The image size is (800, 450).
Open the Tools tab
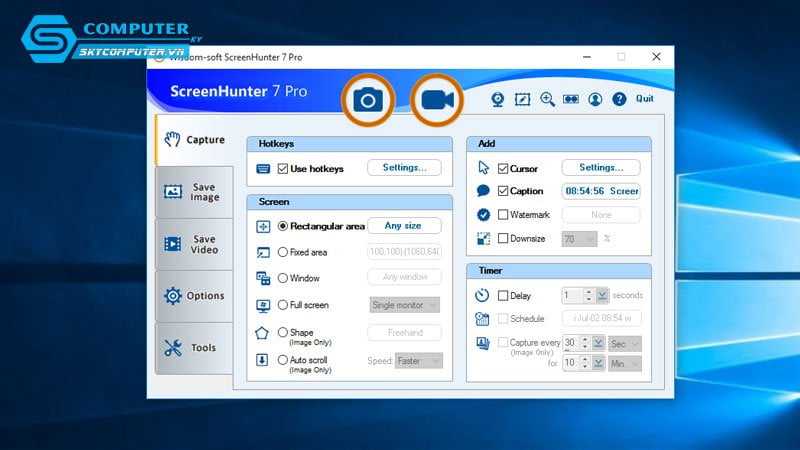tap(194, 348)
